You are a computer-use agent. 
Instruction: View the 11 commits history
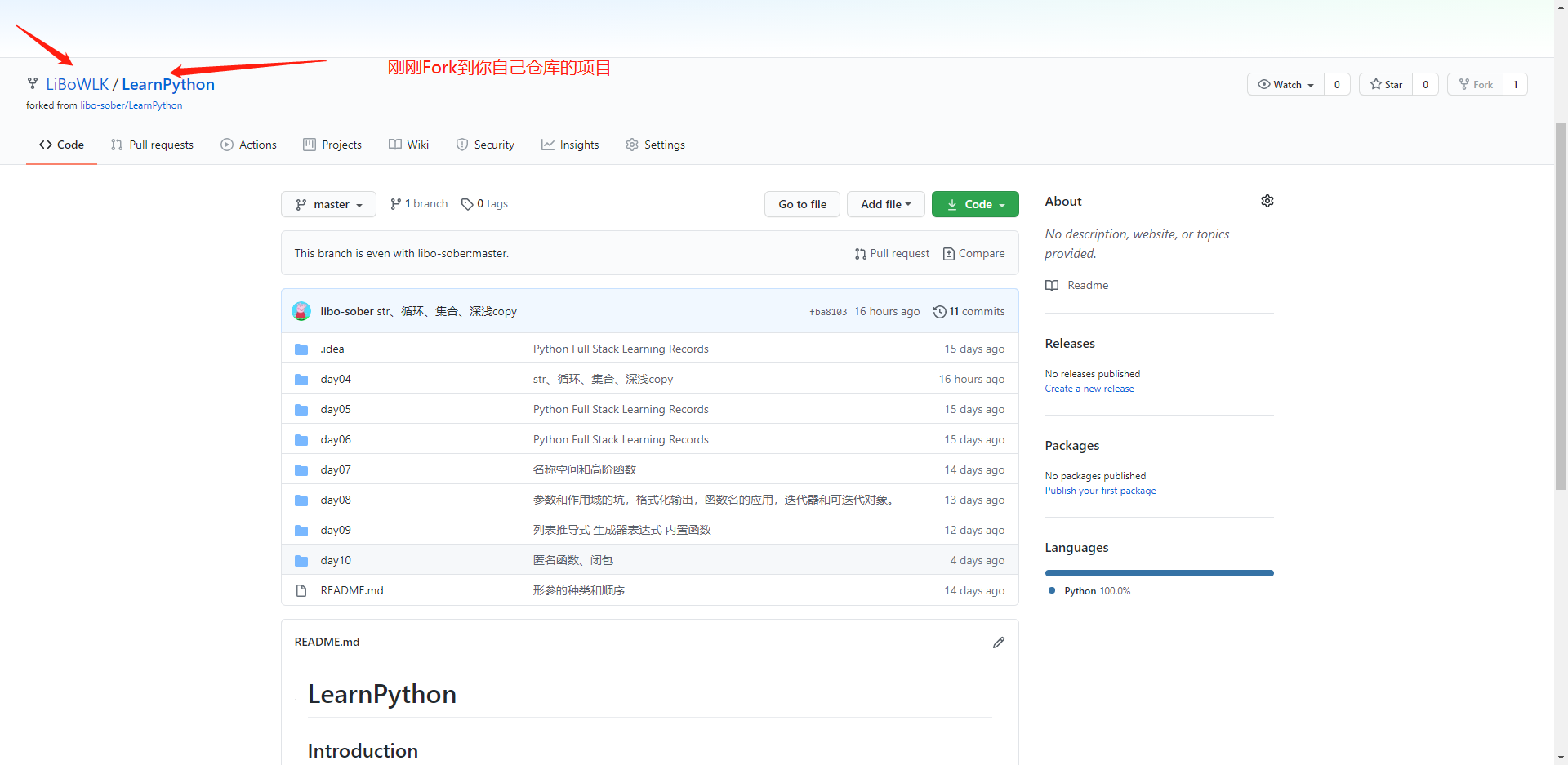969,311
